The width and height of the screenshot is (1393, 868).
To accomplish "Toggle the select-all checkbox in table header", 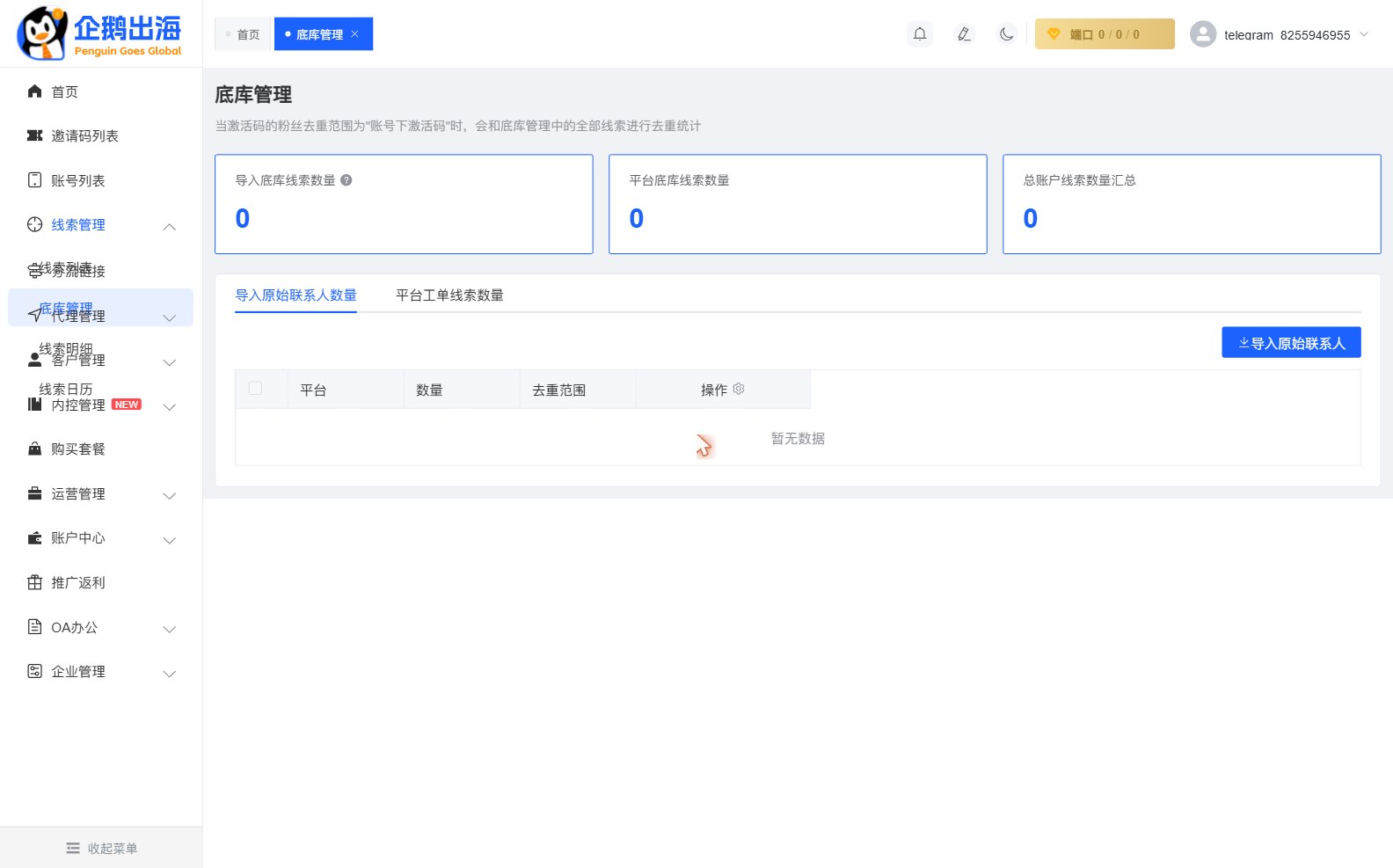I will click(256, 388).
